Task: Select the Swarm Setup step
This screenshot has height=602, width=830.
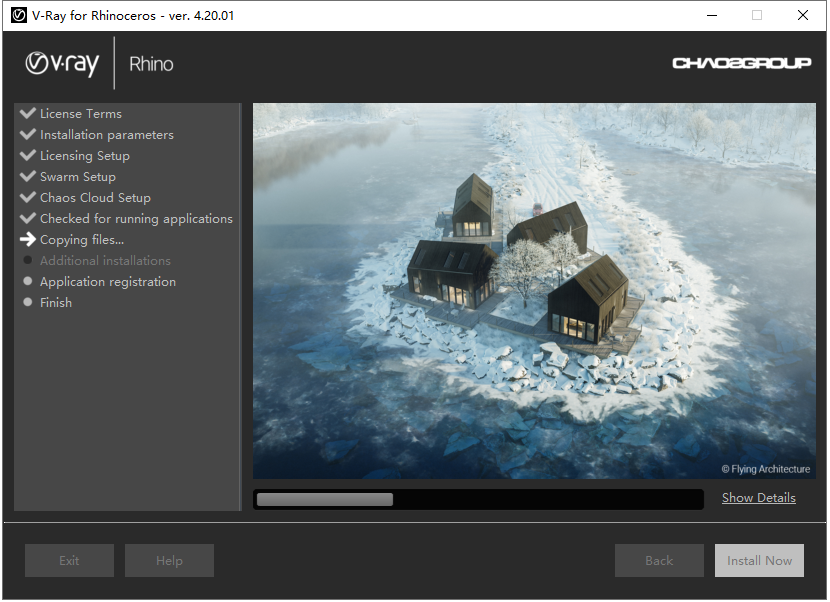Action: (x=78, y=176)
